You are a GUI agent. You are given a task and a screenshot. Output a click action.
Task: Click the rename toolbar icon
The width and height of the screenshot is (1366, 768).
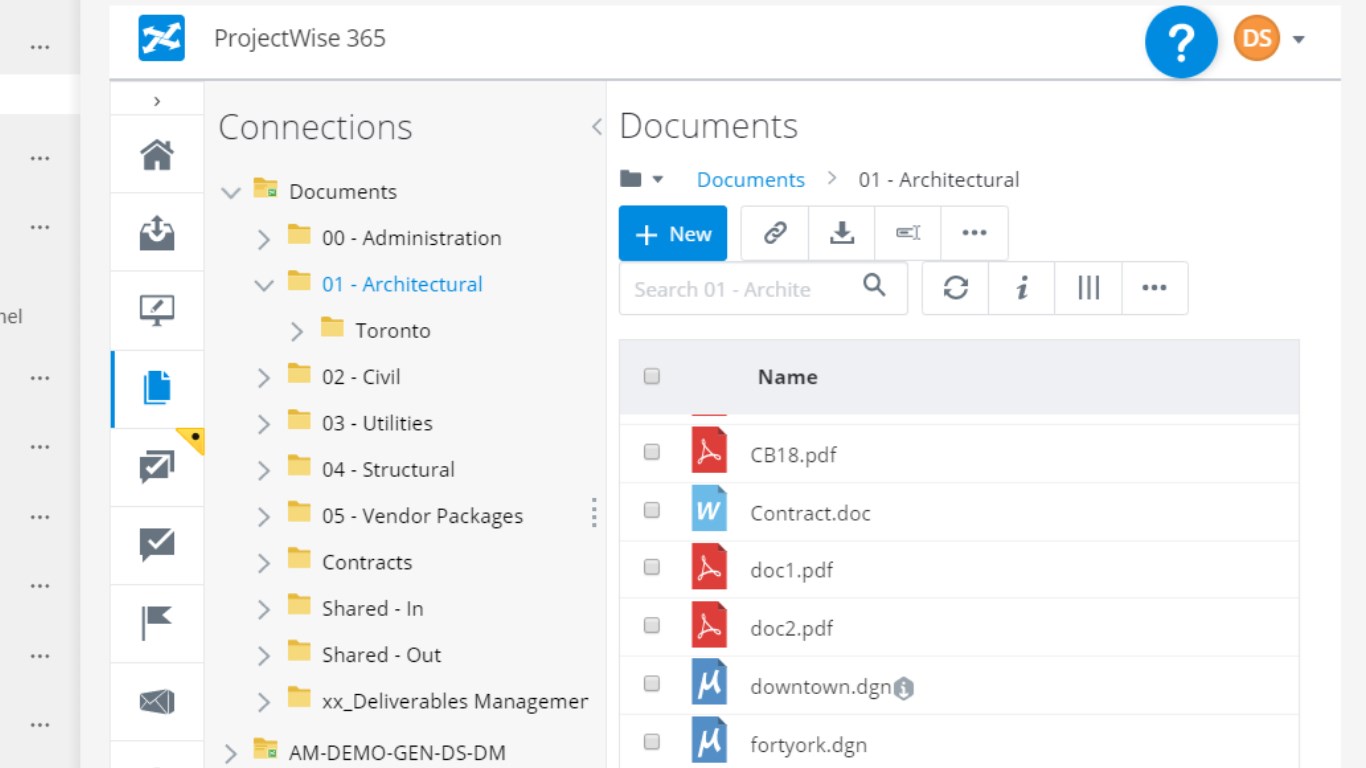point(908,233)
